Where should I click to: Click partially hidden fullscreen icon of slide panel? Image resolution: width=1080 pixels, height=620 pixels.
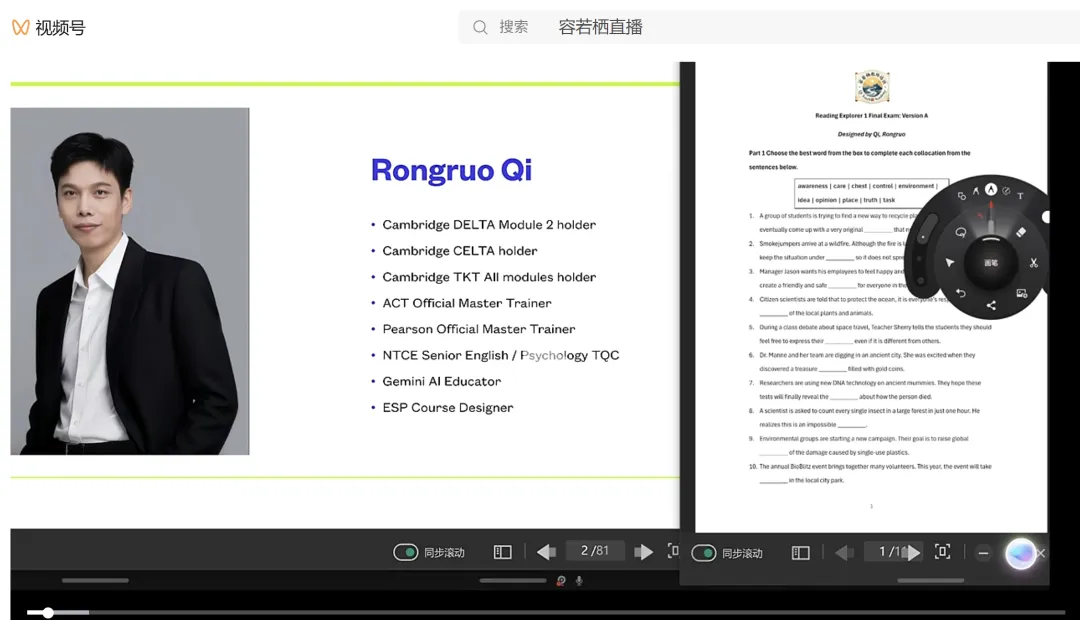click(x=673, y=551)
